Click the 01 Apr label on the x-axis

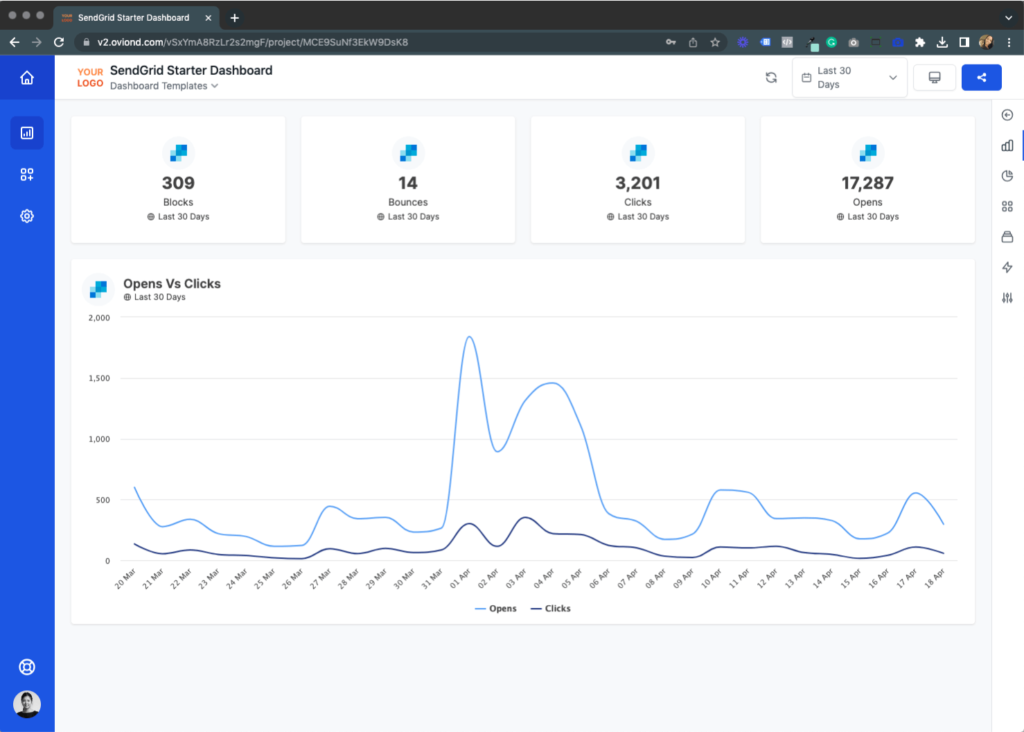click(x=460, y=579)
